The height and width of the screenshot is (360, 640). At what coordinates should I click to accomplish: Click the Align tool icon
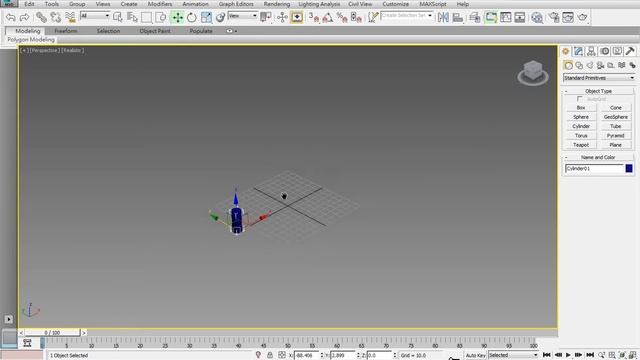[458, 17]
